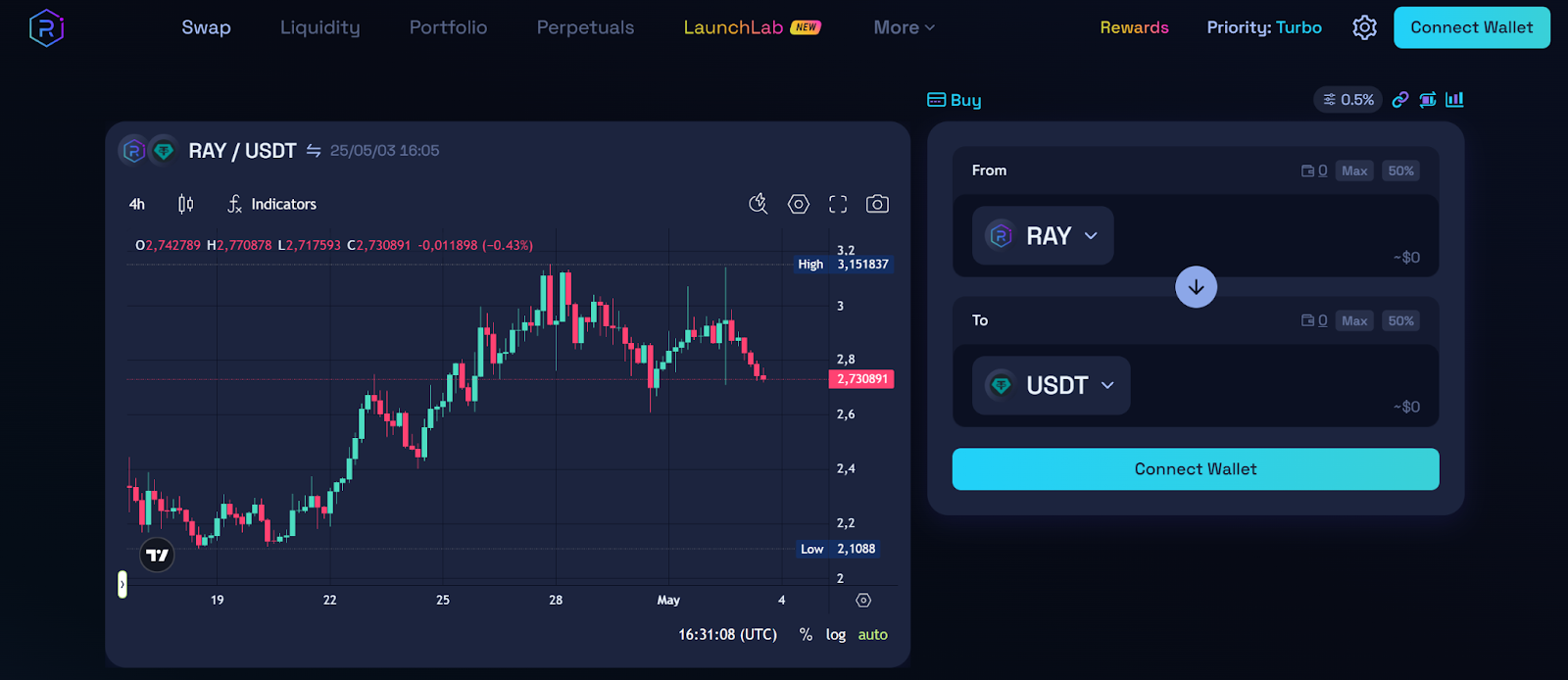Open the RAY token selector dropdown
This screenshot has height=680, width=1568.
pos(1043,235)
